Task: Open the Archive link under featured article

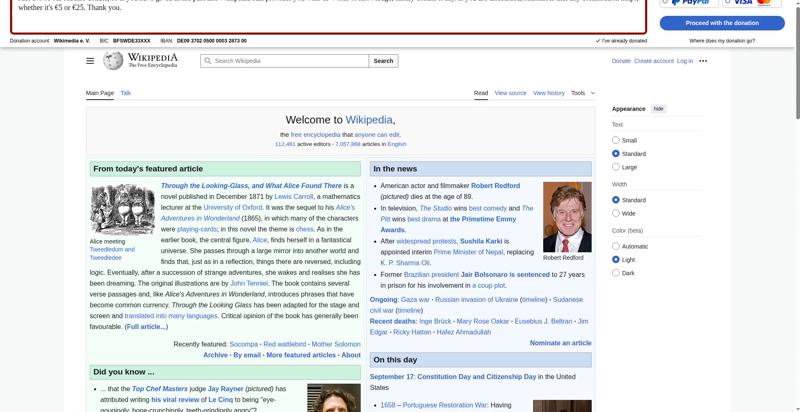Action: pos(215,355)
